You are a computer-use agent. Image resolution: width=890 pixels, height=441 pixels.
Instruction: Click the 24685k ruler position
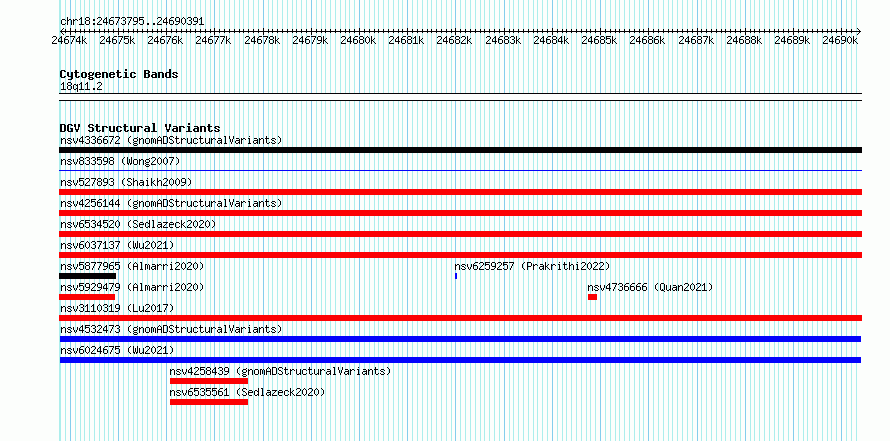click(x=599, y=41)
